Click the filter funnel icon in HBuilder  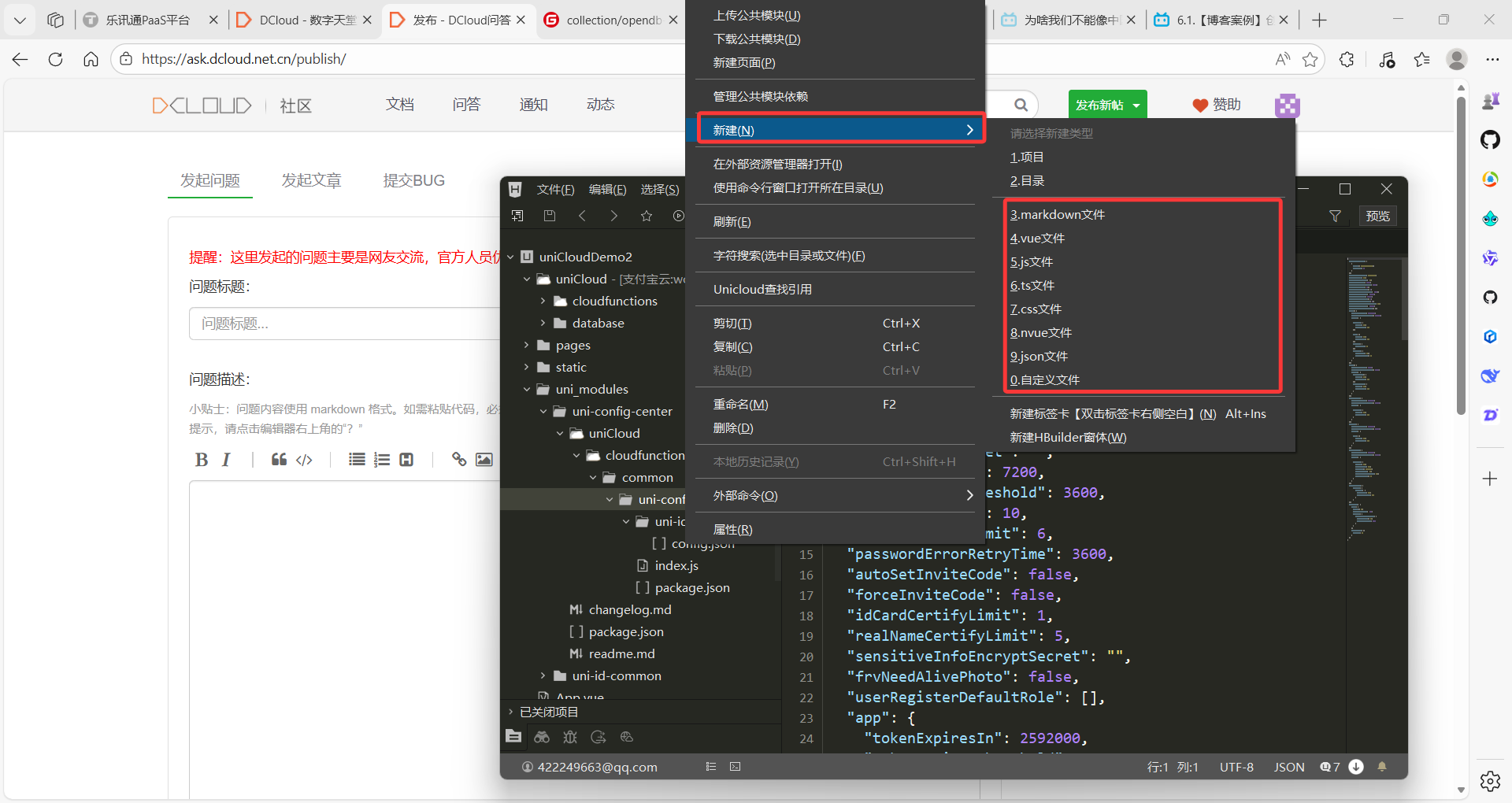tap(1335, 216)
